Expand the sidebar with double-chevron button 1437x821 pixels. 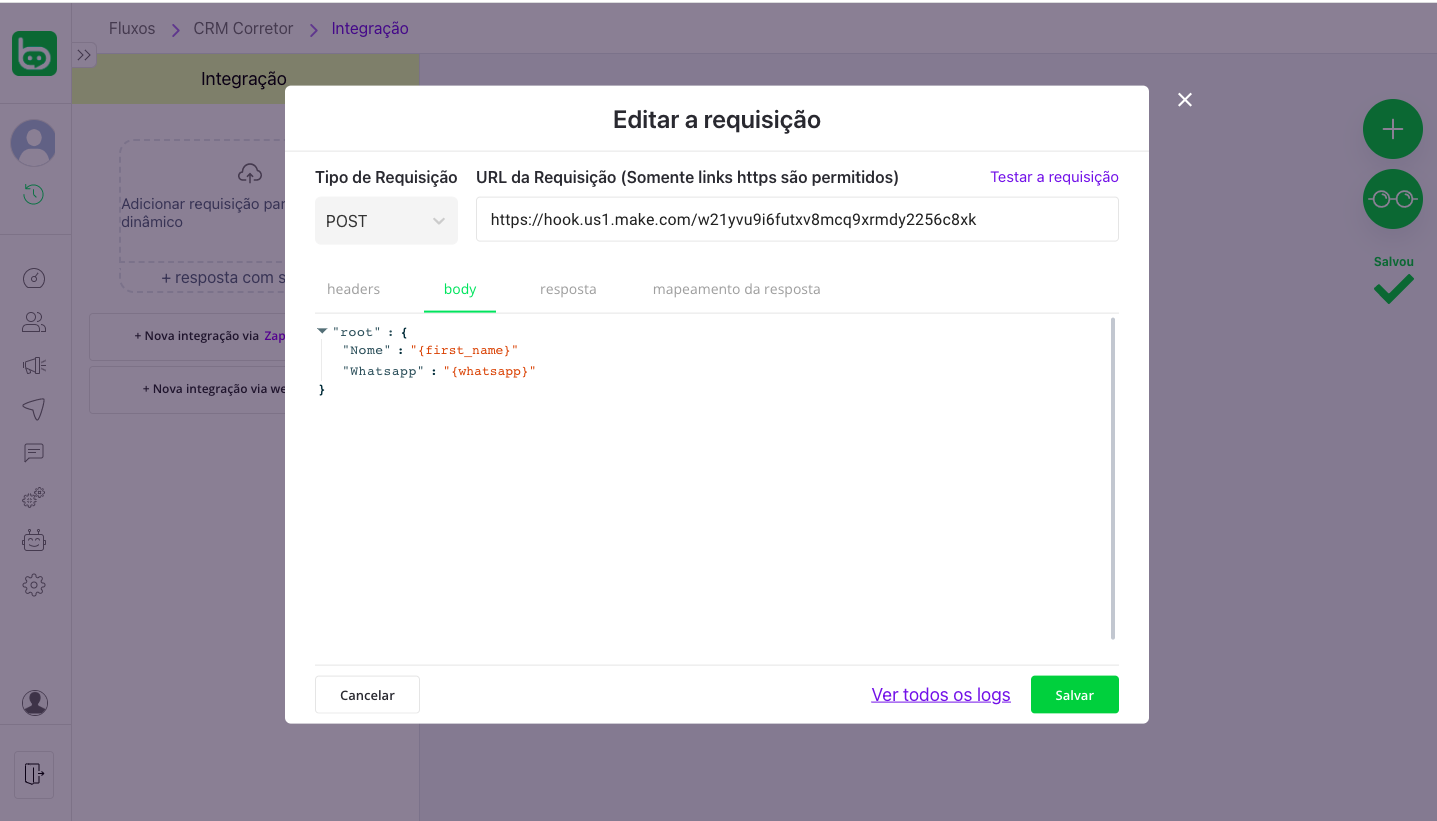(x=84, y=55)
